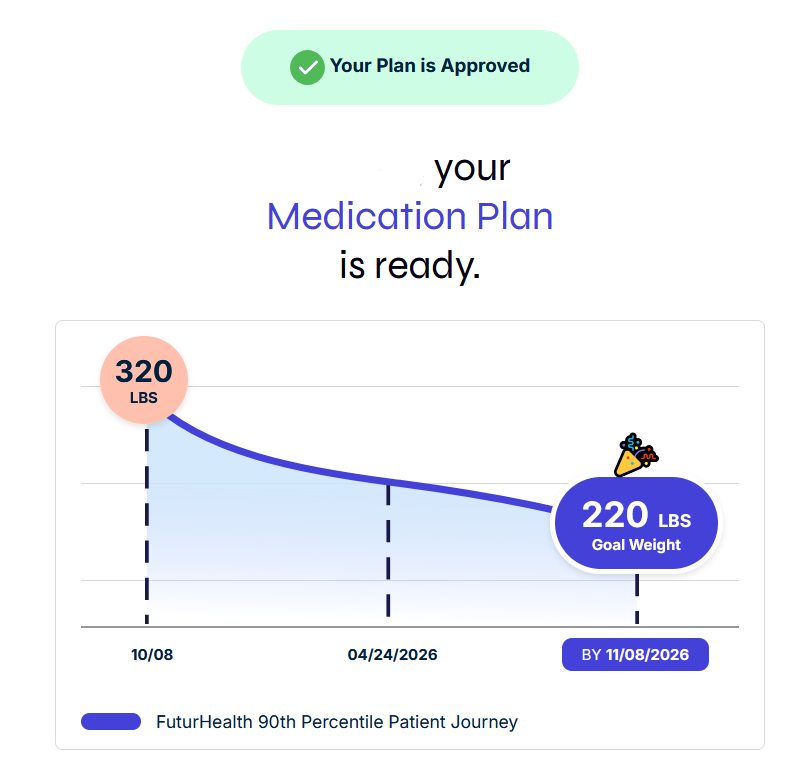
Task: Click the 10/08 start date label
Action: (x=152, y=655)
